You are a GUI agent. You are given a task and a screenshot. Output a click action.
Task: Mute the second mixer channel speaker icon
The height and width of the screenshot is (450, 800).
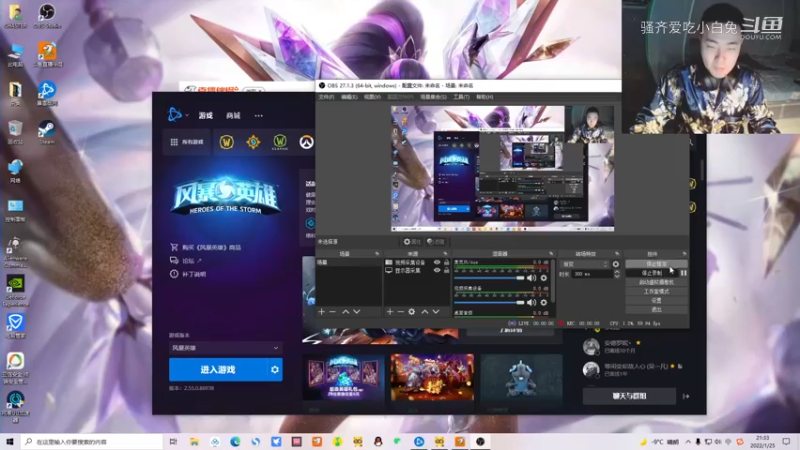pos(532,302)
